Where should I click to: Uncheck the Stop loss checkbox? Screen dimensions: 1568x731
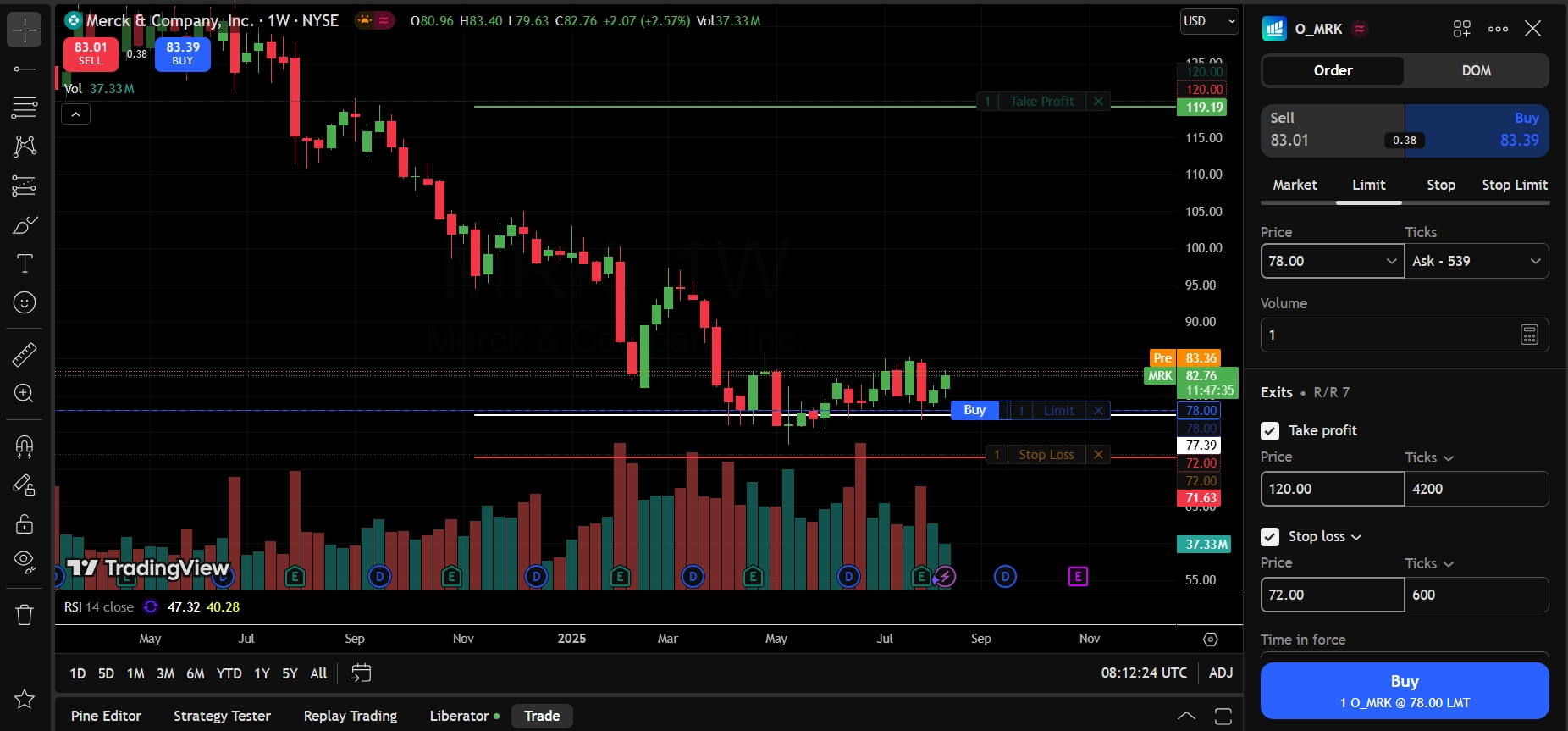(x=1270, y=537)
